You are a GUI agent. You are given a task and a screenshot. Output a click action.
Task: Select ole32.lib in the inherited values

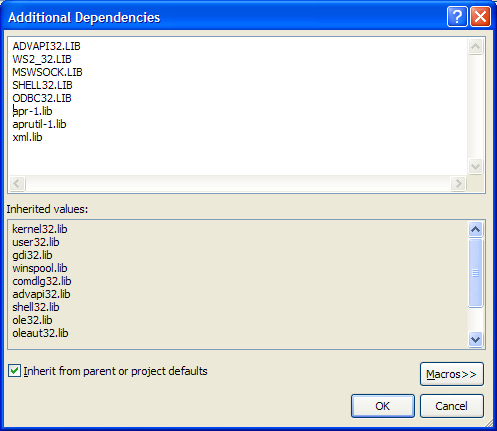point(32,320)
